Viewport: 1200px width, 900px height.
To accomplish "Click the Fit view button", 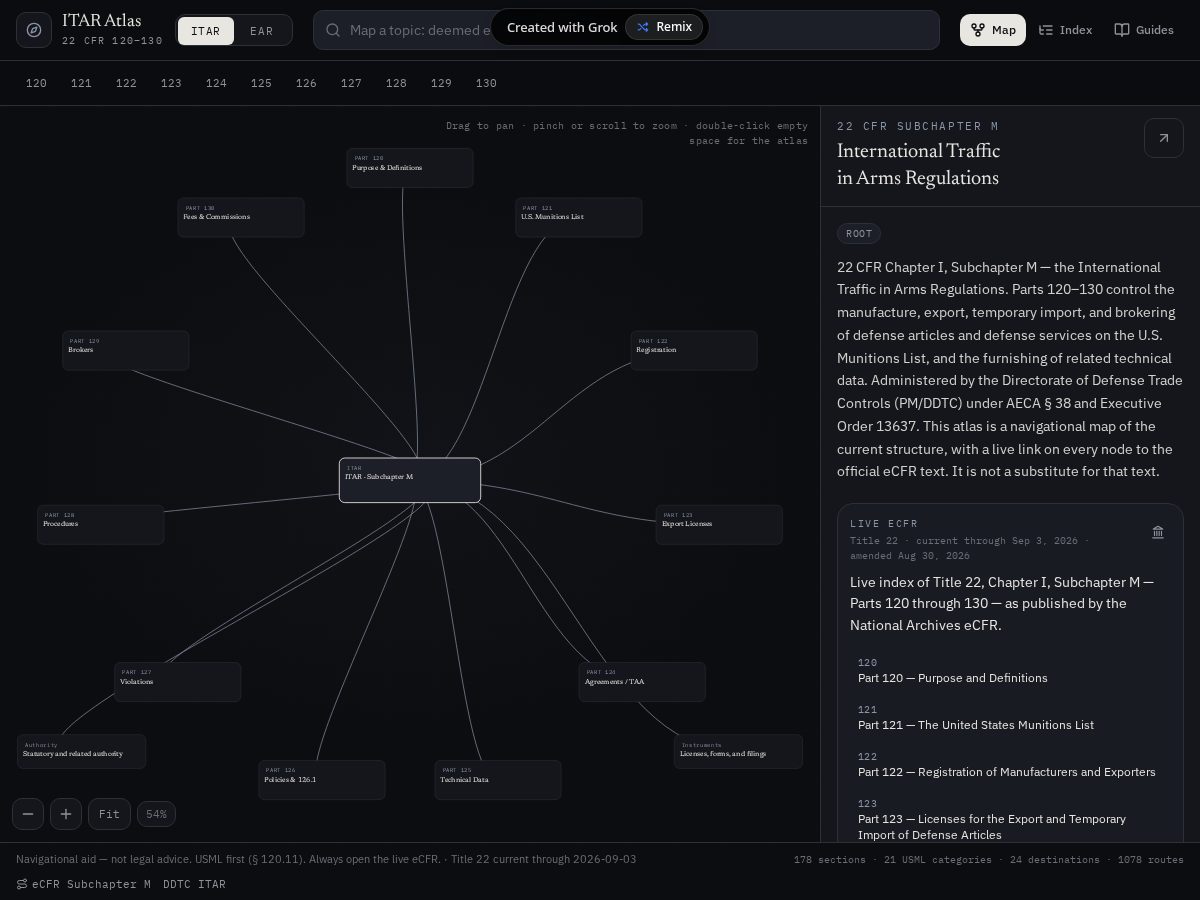I will (109, 814).
